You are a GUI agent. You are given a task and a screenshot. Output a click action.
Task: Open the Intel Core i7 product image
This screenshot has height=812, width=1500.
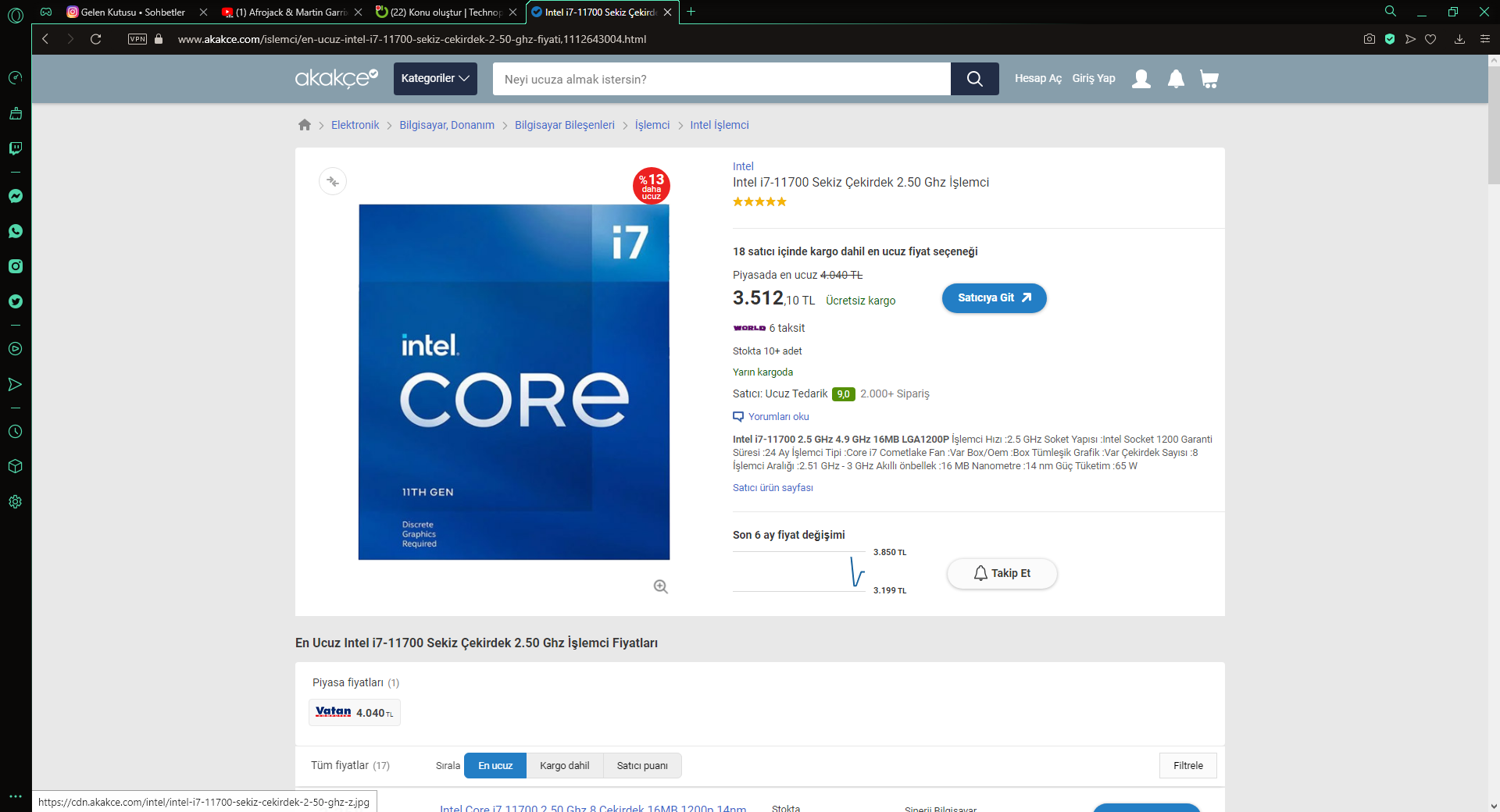[514, 382]
